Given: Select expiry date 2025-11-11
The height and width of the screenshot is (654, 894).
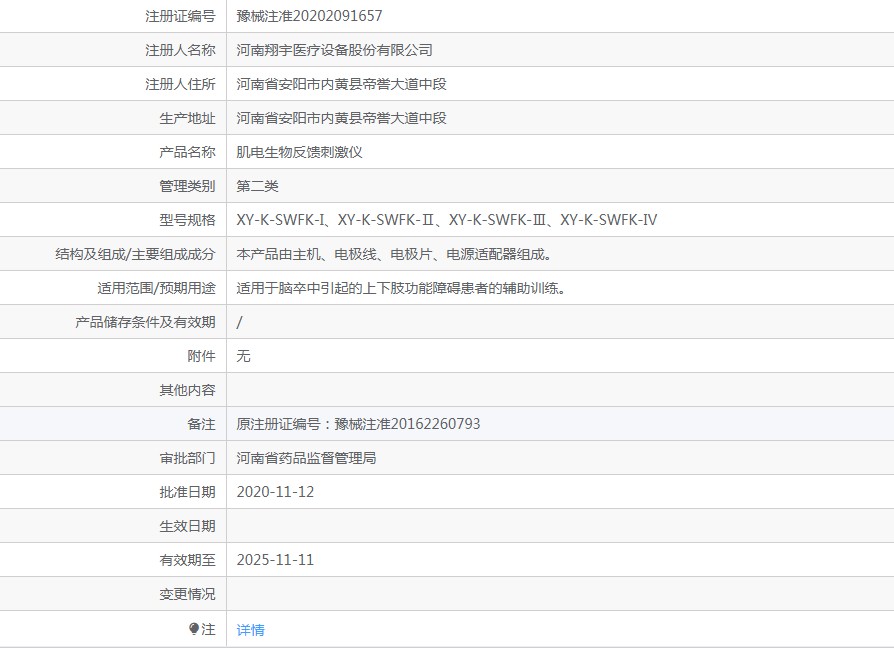Looking at the screenshot, I should (x=275, y=560).
